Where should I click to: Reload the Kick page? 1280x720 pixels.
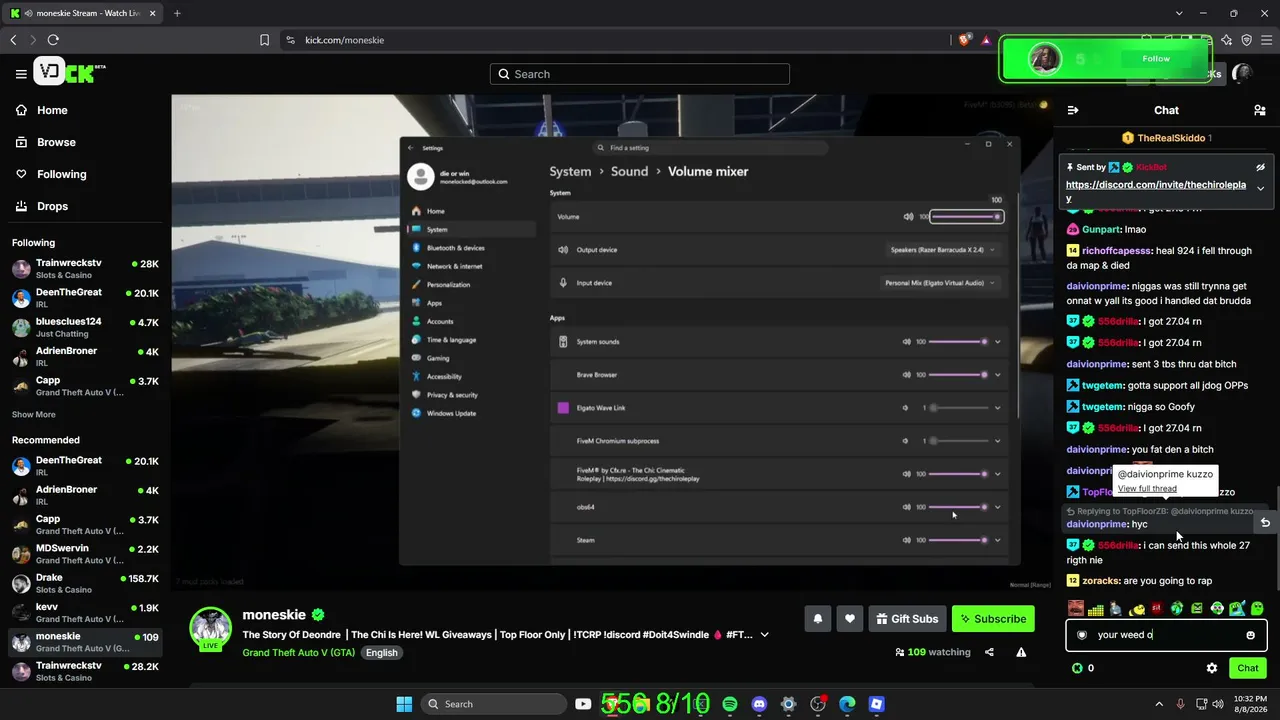click(53, 40)
